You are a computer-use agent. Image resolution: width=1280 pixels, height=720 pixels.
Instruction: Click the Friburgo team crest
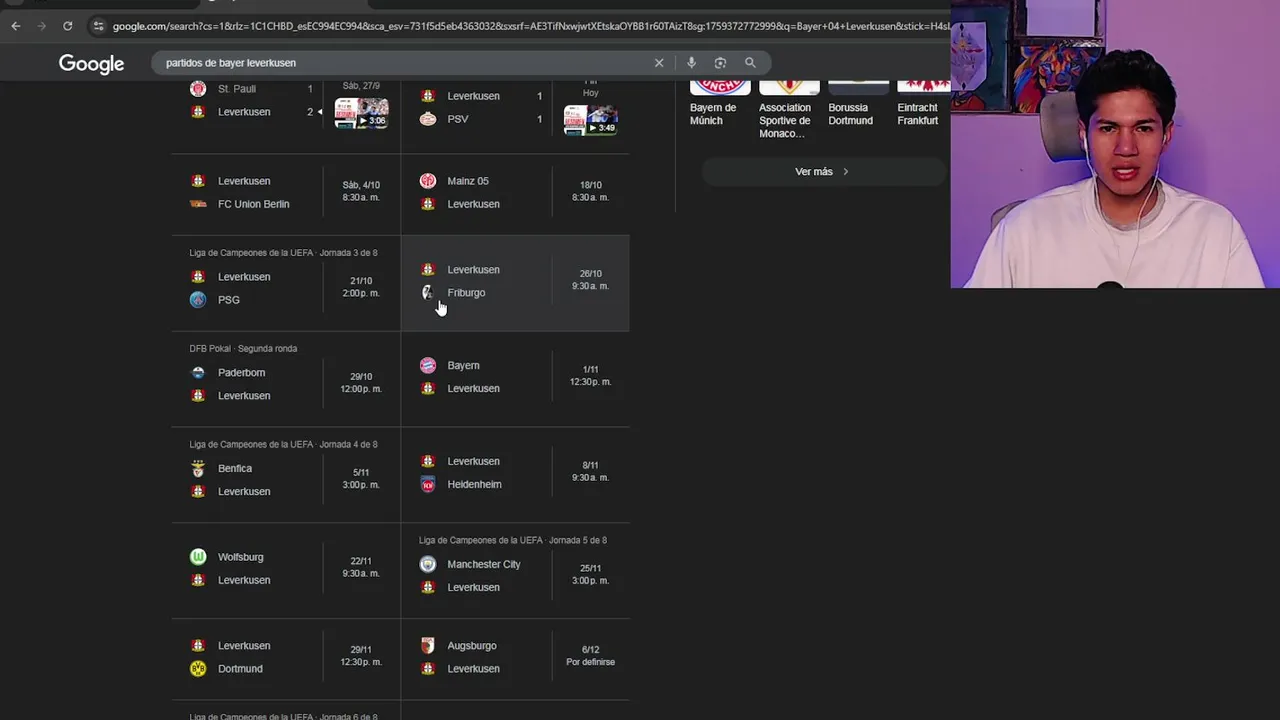428,293
